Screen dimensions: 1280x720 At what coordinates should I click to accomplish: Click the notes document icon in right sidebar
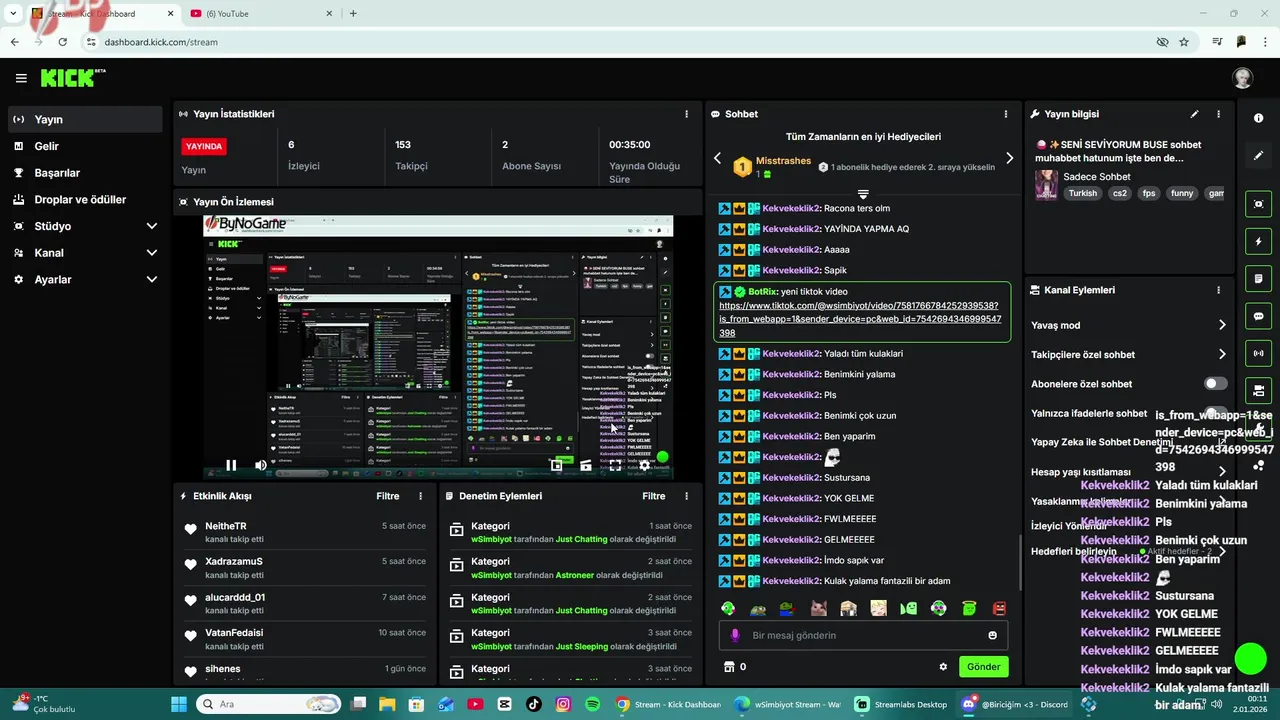[x=1258, y=278]
